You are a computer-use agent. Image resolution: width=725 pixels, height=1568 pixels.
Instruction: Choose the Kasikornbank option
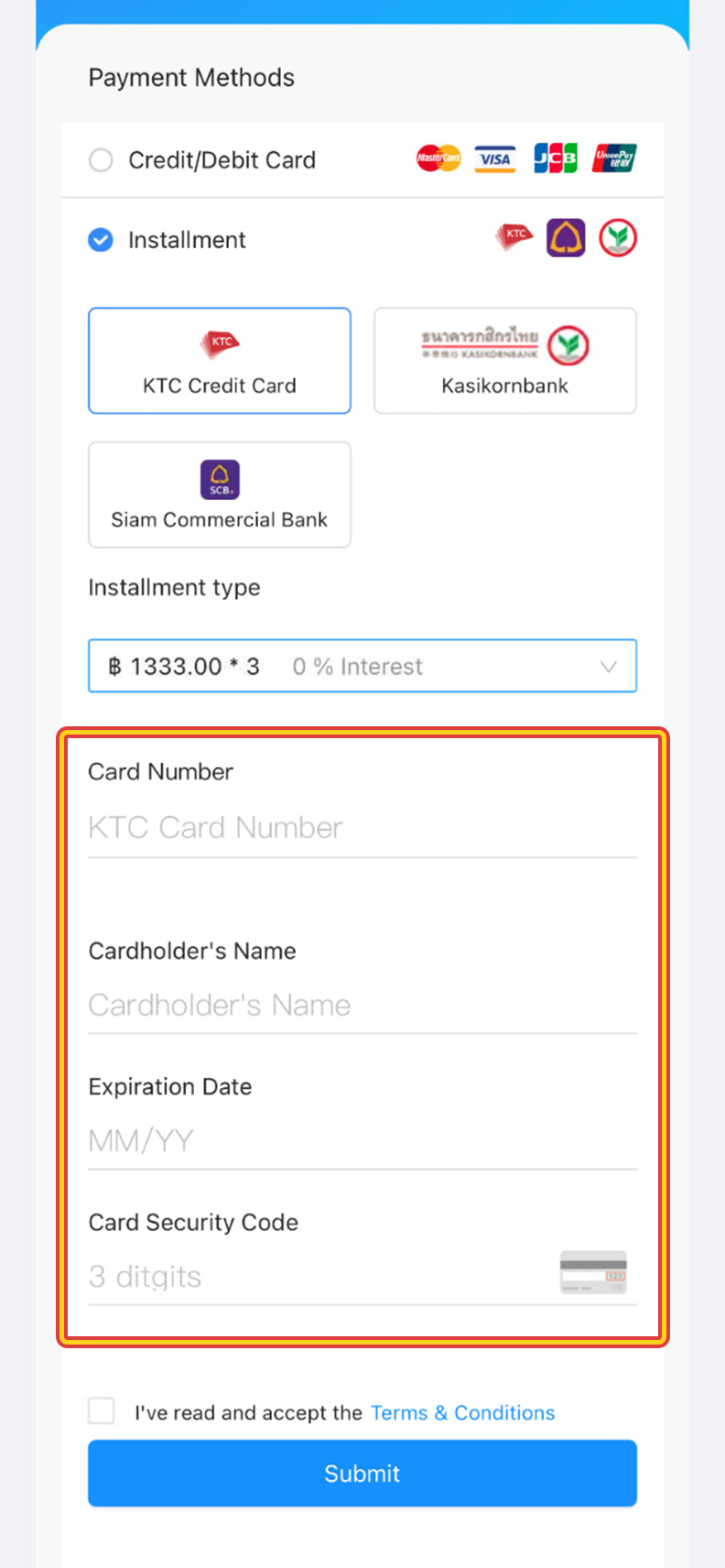[505, 361]
